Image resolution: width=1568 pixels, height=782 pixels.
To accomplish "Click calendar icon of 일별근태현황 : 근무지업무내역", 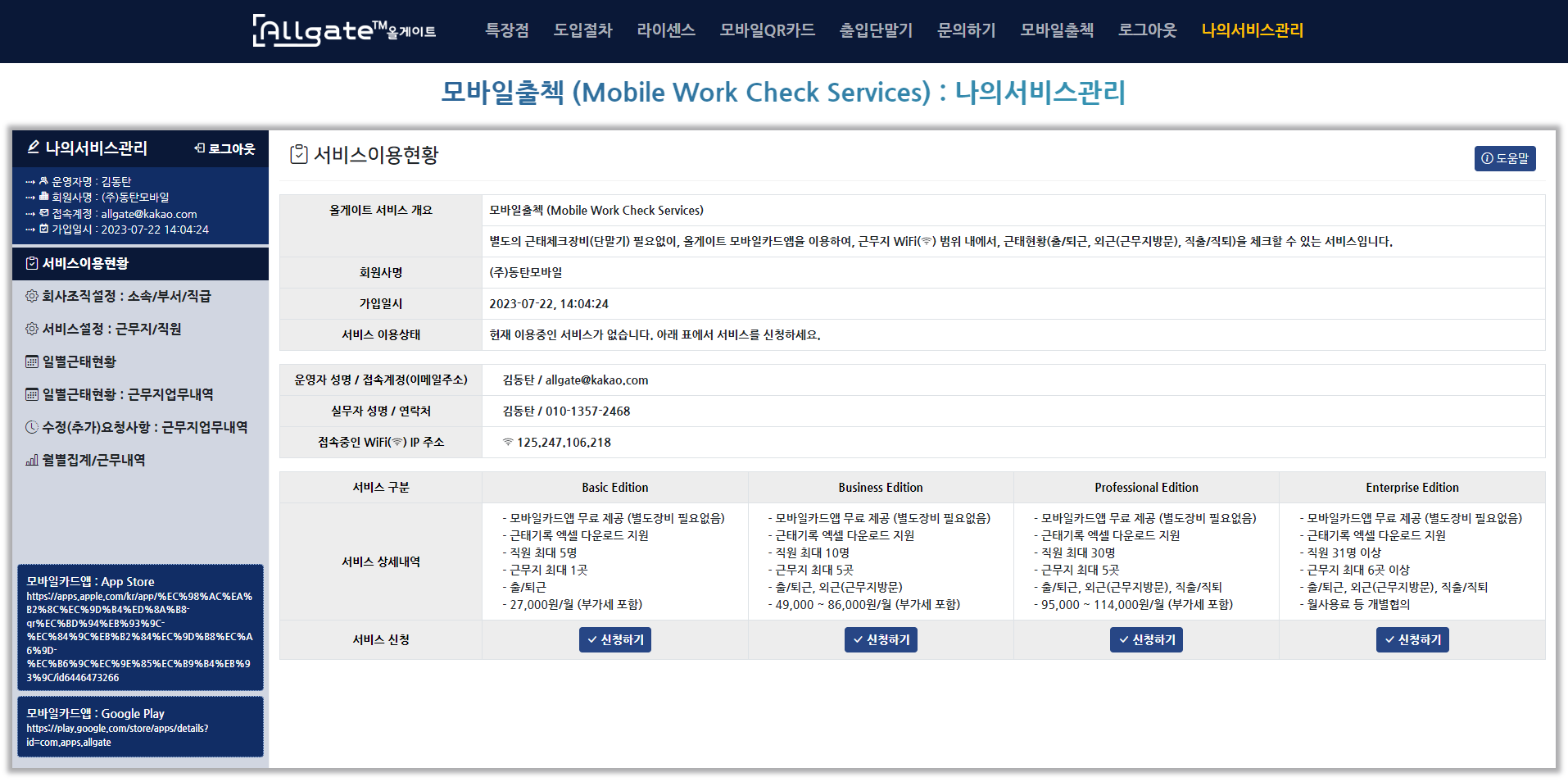I will (32, 394).
